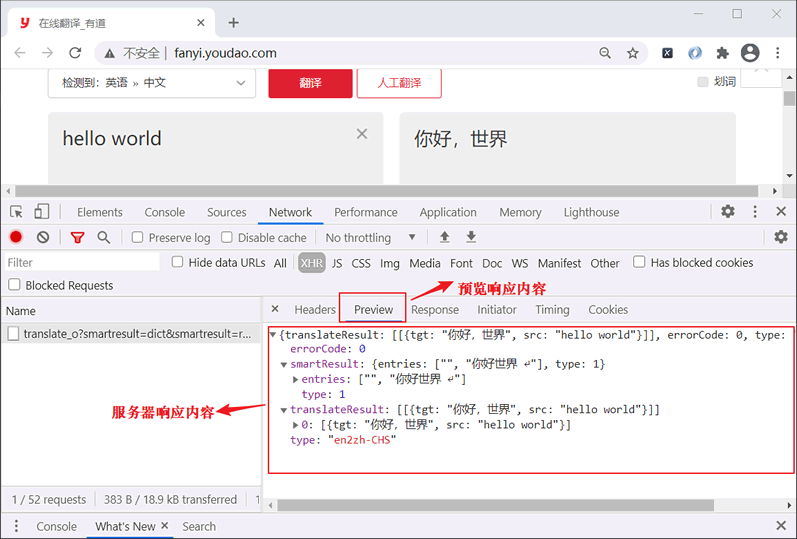This screenshot has width=797, height=539.
Task: Clear the network log
Action: pos(43,237)
